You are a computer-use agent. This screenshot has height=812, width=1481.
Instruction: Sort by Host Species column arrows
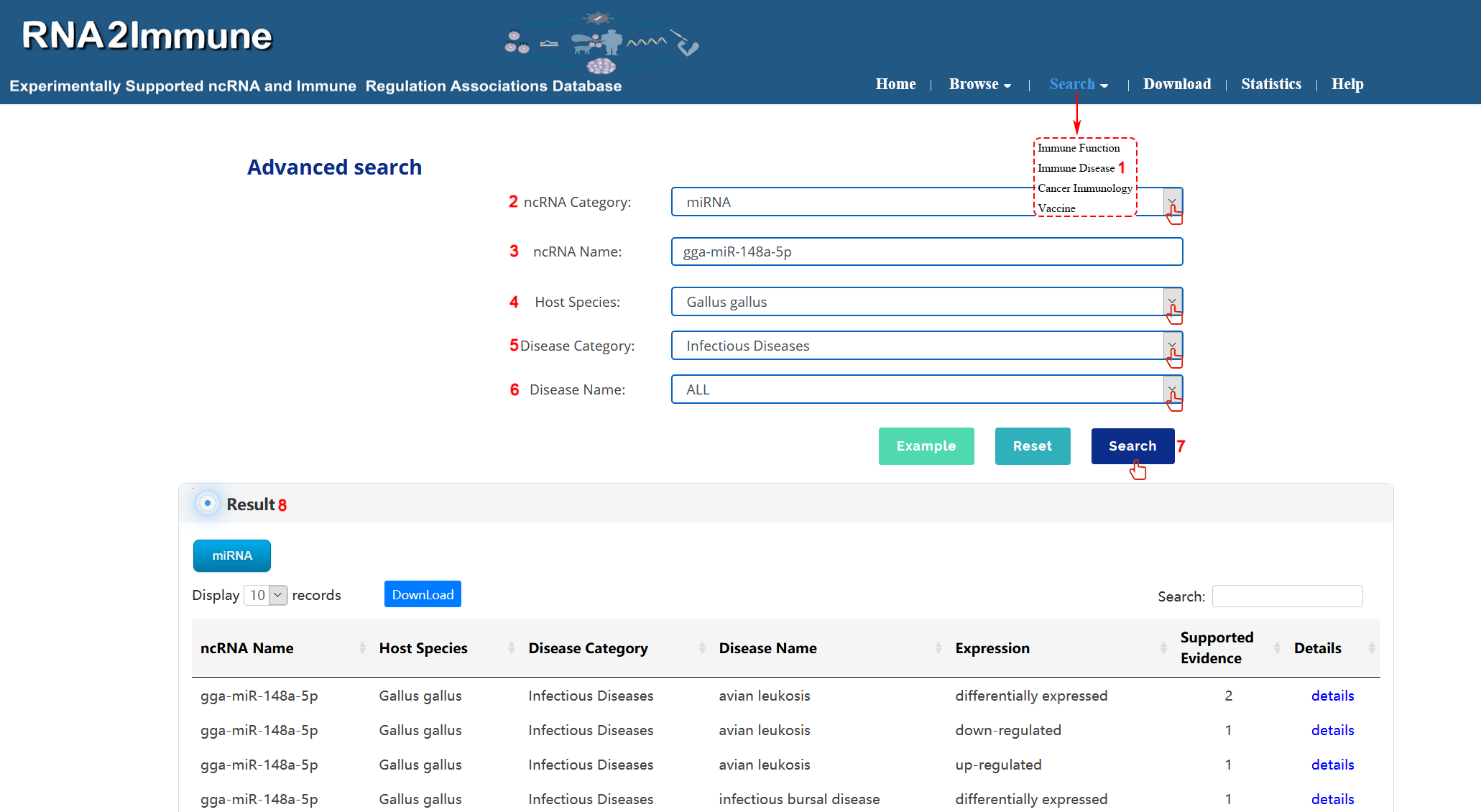coord(512,648)
